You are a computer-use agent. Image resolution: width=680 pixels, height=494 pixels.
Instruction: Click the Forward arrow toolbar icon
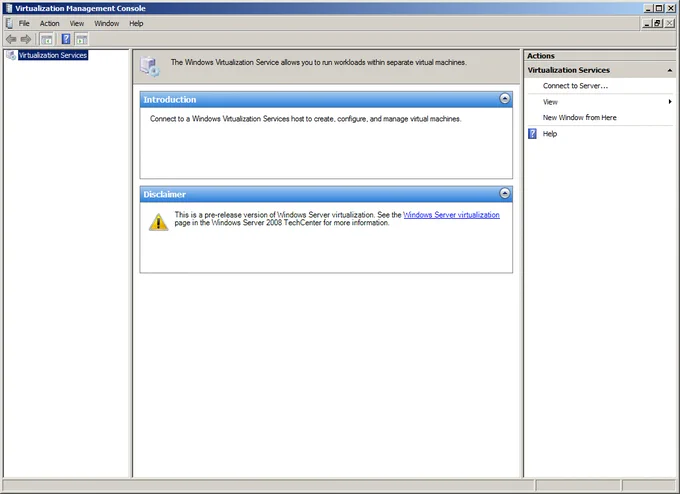coord(26,39)
